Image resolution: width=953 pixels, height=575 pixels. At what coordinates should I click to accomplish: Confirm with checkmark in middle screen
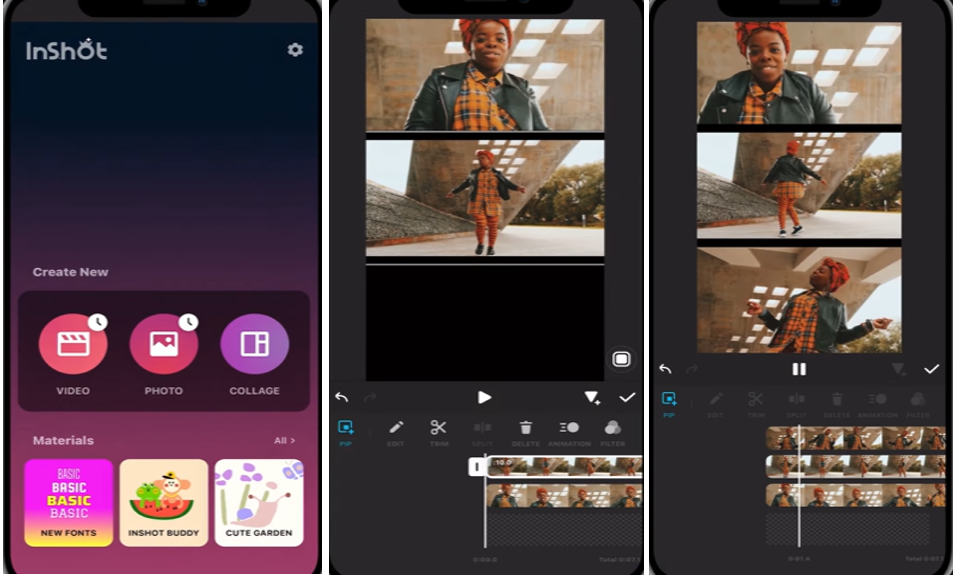point(627,398)
